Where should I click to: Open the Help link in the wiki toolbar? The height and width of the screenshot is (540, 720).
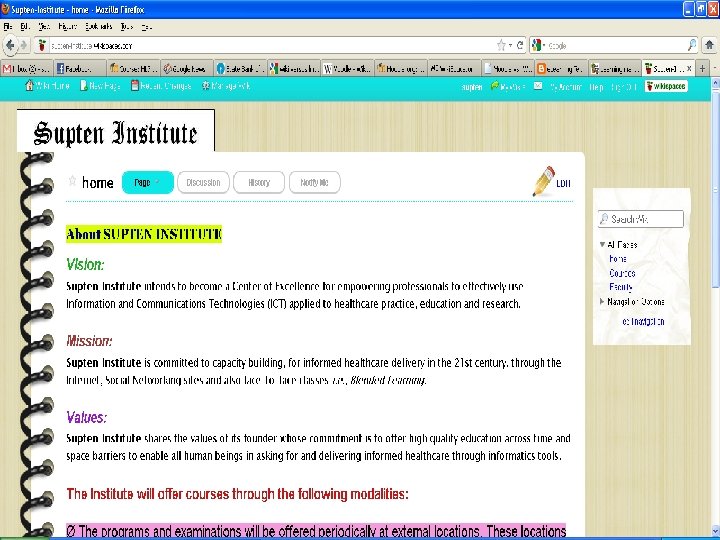pos(596,86)
